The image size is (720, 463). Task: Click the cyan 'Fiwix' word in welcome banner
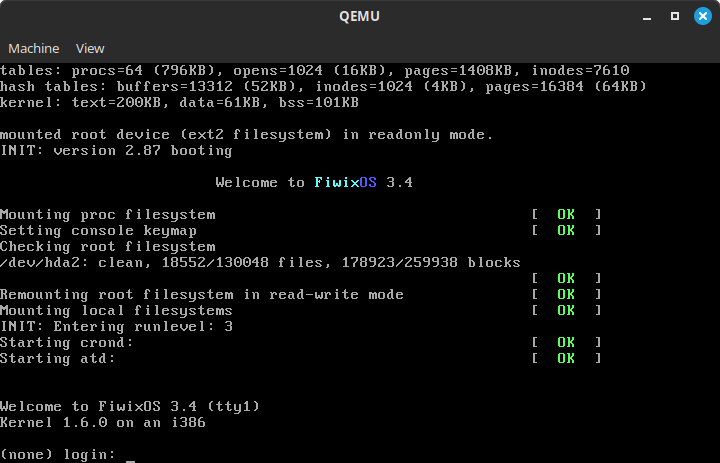[x=337, y=182]
